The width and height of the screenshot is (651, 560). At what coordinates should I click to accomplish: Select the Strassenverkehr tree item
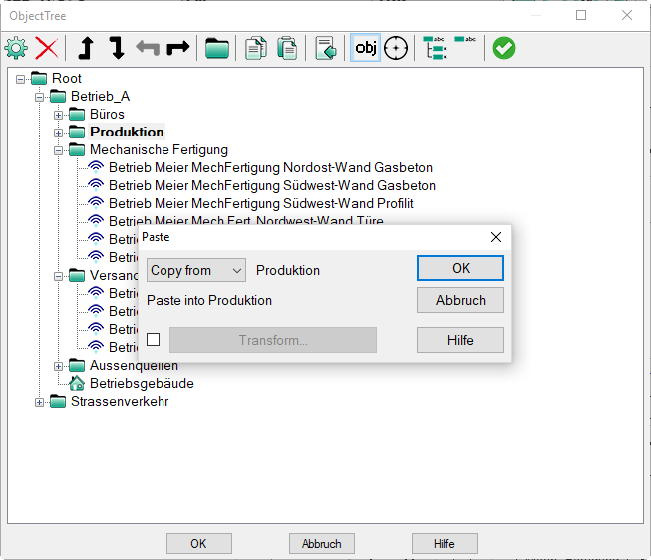click(x=120, y=401)
